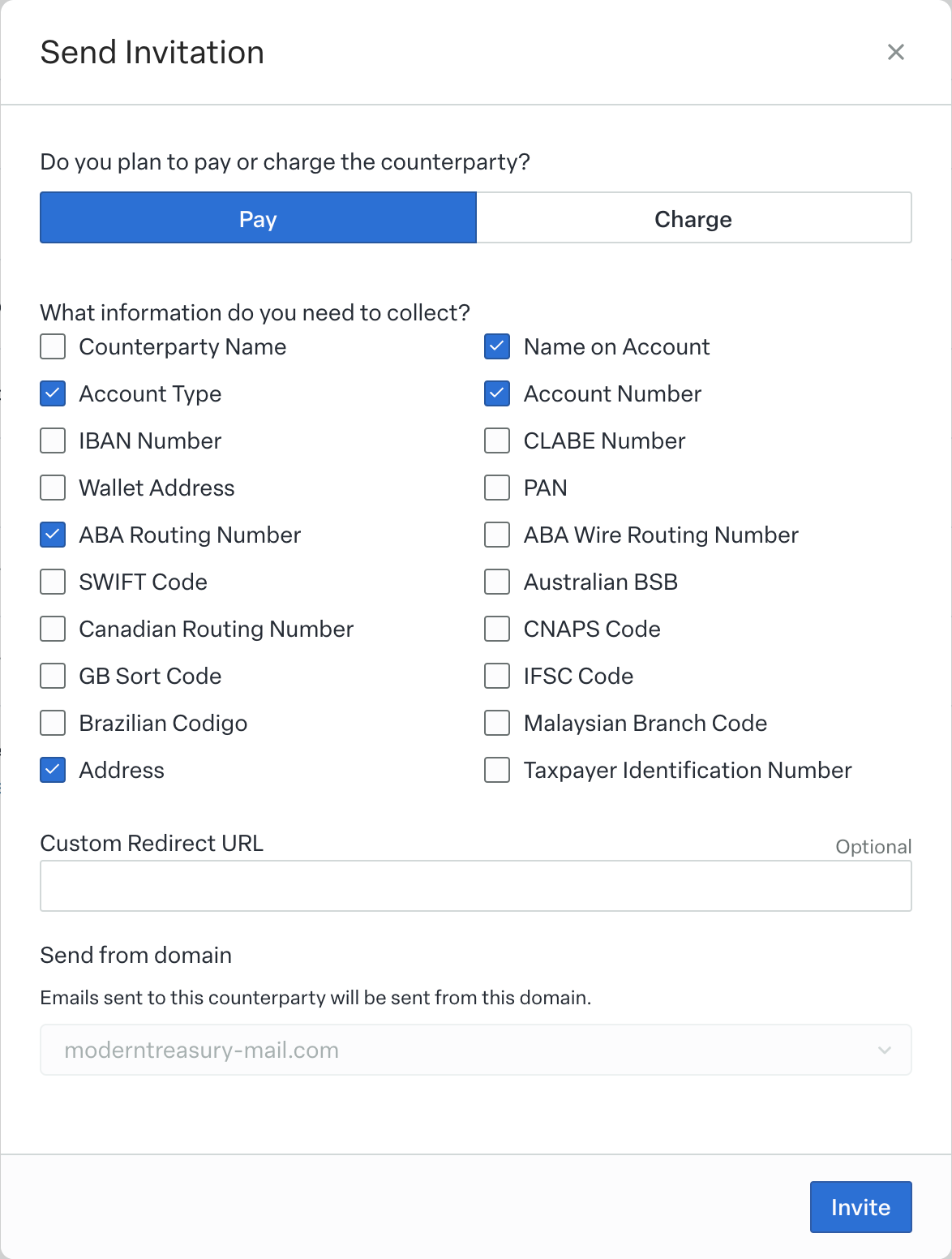Select ABA Wire Routing Number checkbox
The height and width of the screenshot is (1259, 952).
coord(497,535)
